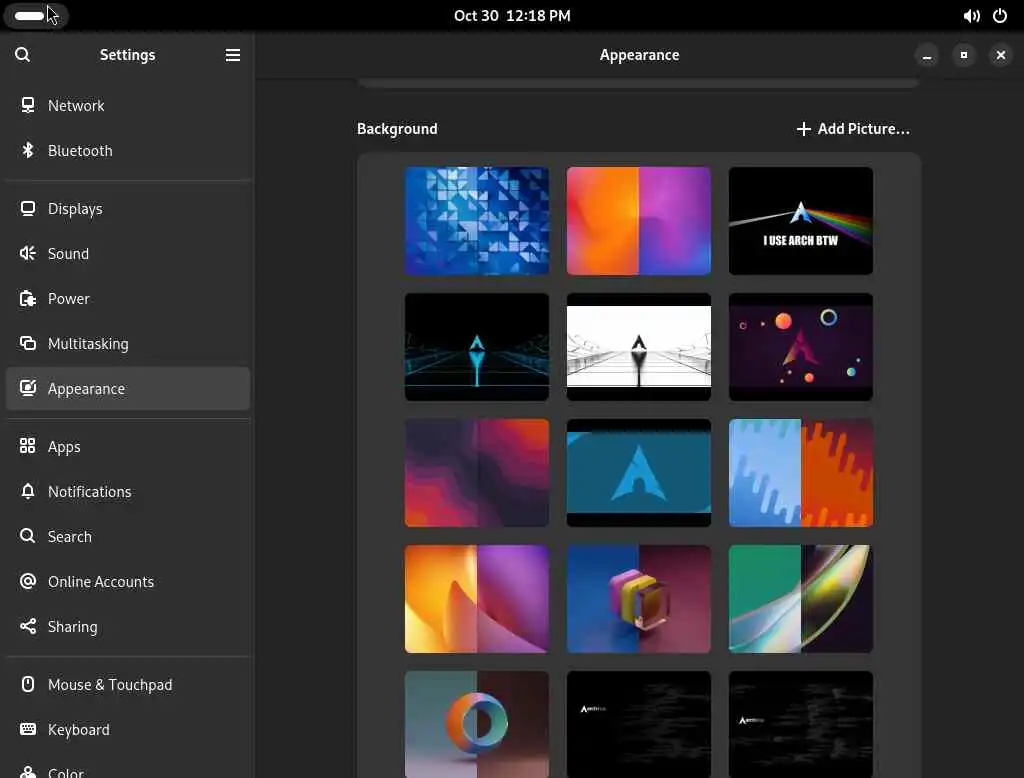The image size is (1024, 778).
Task: Click the Sound speaker icon in sidebar
Action: tap(27, 253)
